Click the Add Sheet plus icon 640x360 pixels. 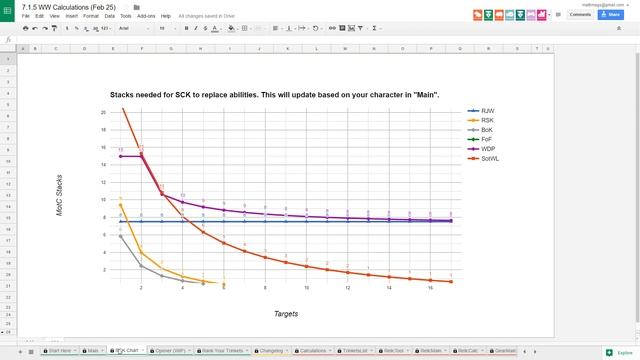pos(20,351)
